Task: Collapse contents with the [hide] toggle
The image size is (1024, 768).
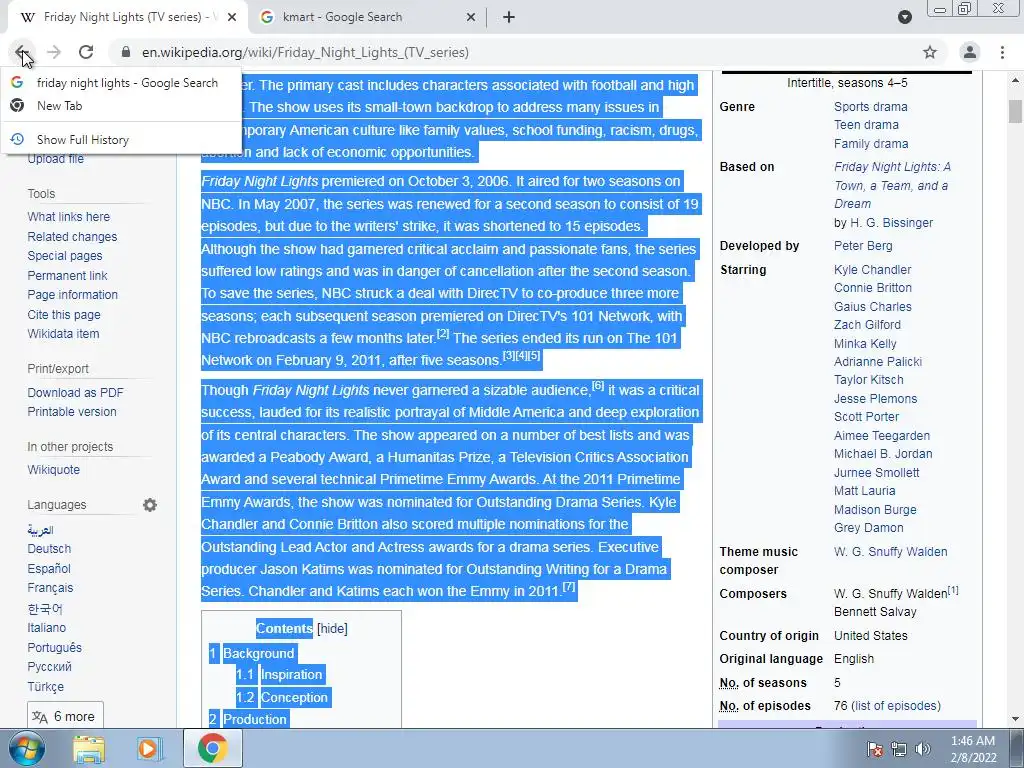Action: point(332,629)
